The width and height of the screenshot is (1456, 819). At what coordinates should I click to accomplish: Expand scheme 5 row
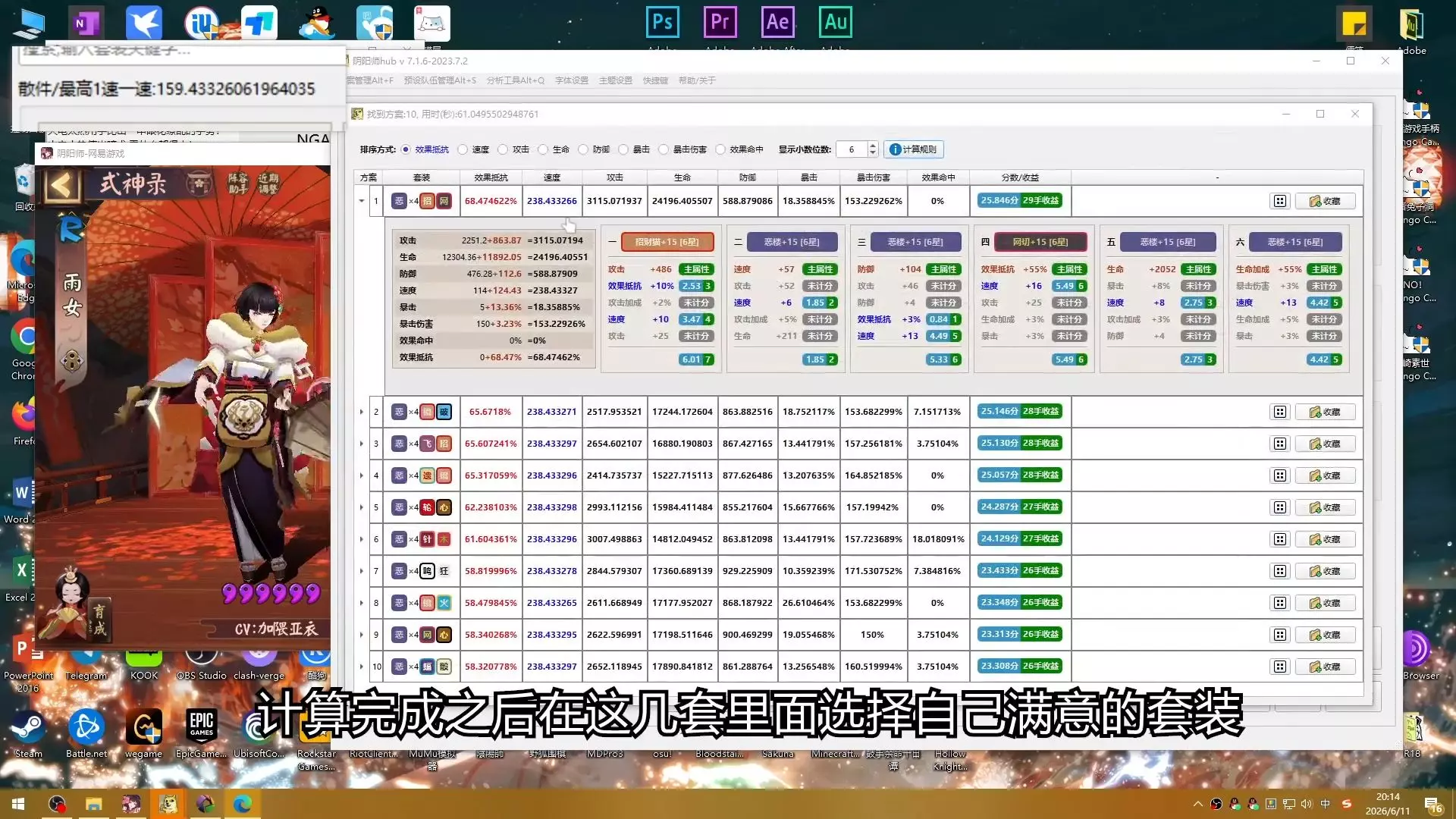(x=362, y=507)
